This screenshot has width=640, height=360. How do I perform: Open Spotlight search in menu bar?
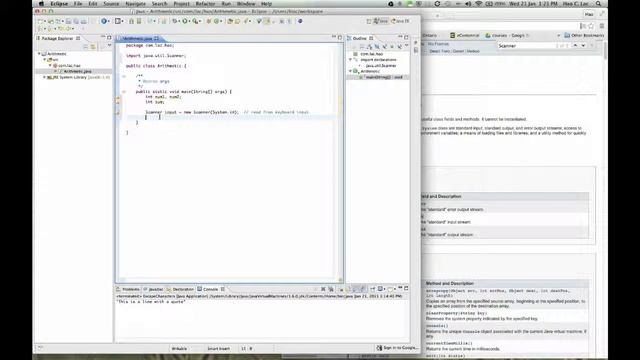(x=598, y=4)
